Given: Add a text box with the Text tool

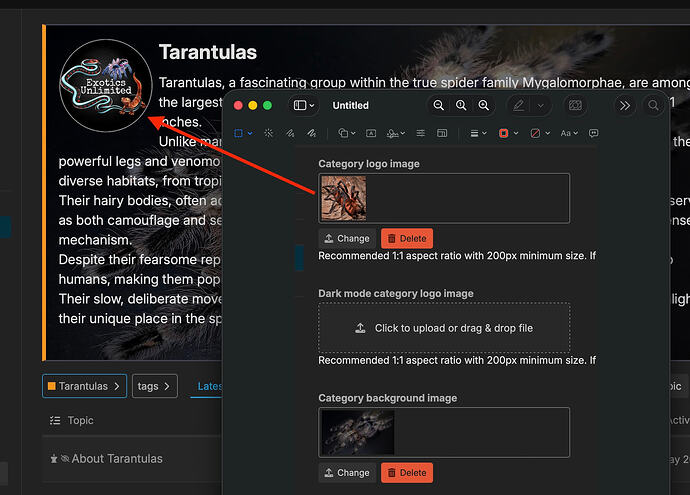Looking at the screenshot, I should click(x=371, y=133).
